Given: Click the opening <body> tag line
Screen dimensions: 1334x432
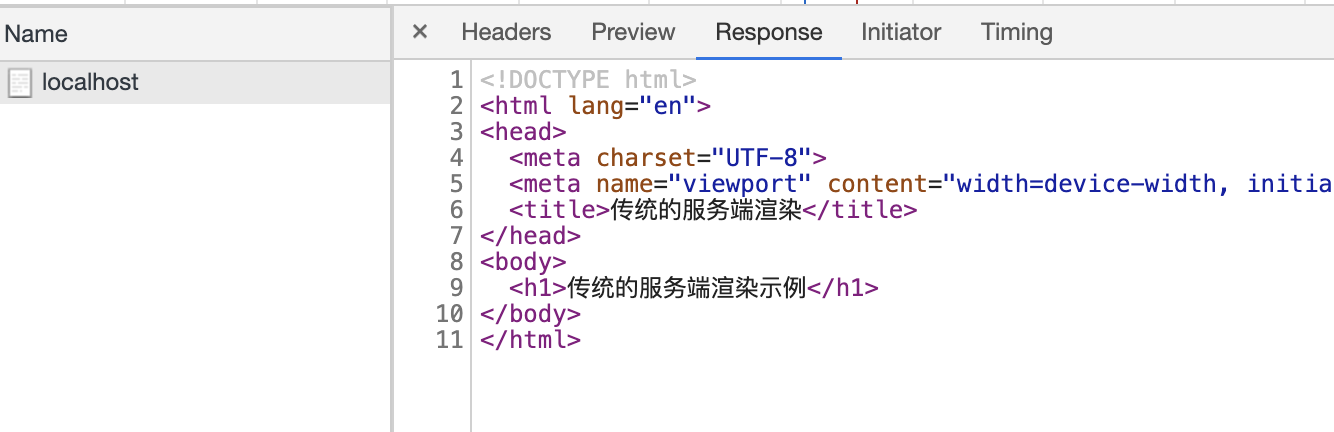Looking at the screenshot, I should pos(523,262).
